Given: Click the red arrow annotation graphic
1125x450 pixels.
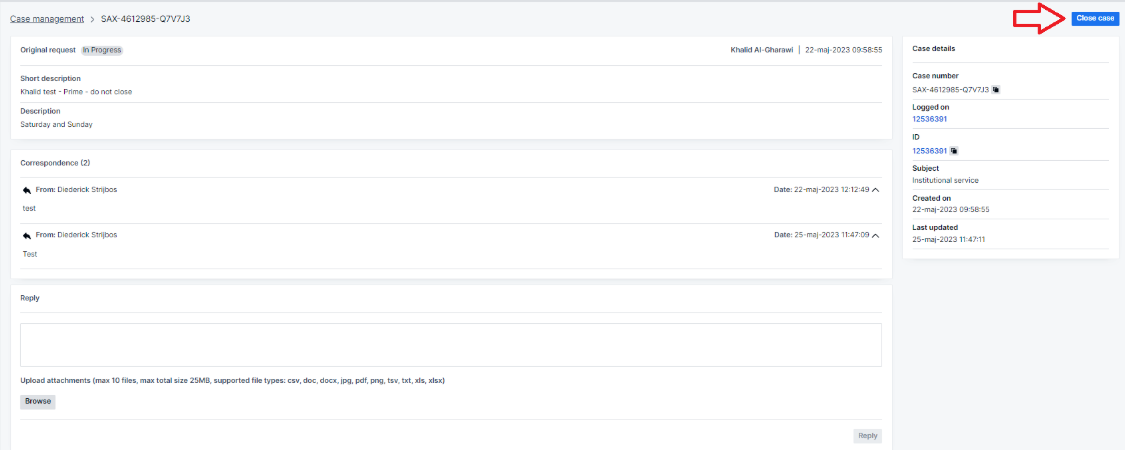Looking at the screenshot, I should [x=1037, y=18].
